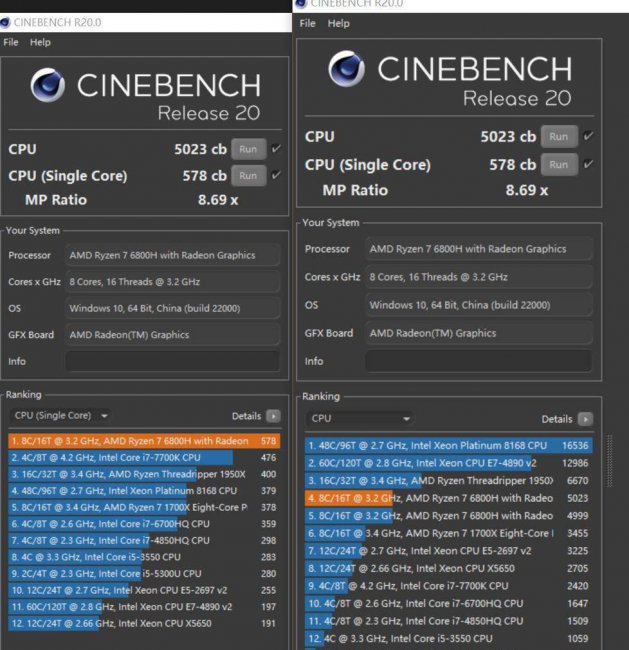This screenshot has height=650, width=629.
Task: Select orange Ryzen 7 6800H row scoring 5023
Action: tap(449, 498)
